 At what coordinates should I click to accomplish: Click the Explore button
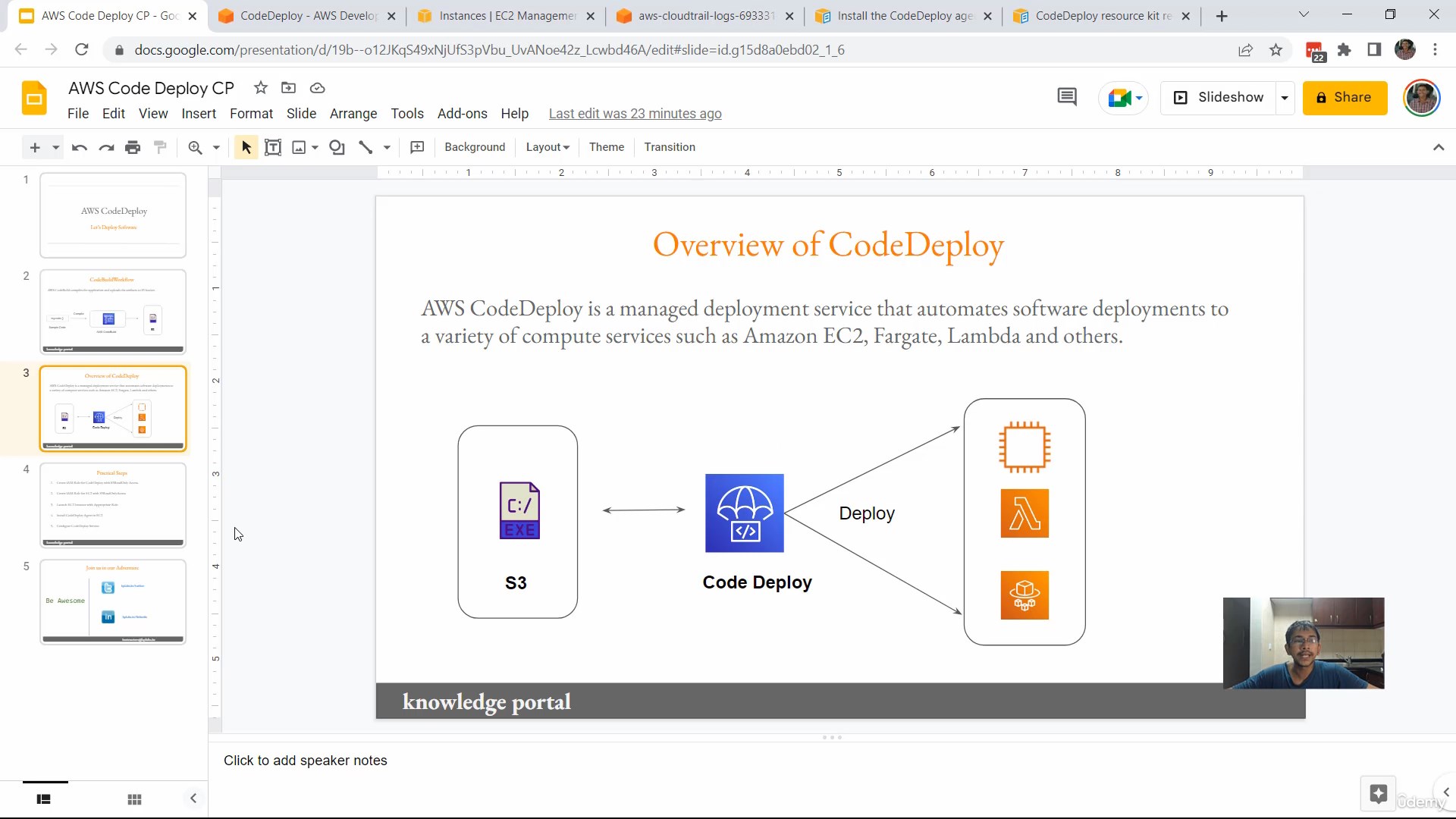coord(1378,794)
